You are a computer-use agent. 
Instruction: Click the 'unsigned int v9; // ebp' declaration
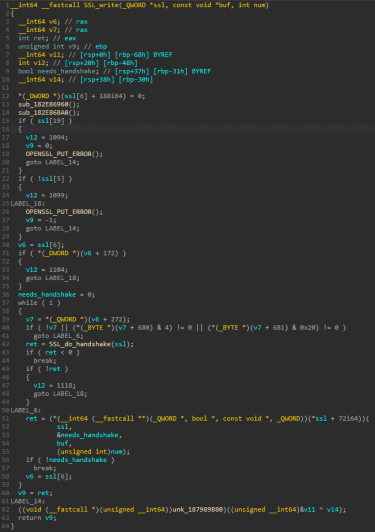(x=63, y=46)
